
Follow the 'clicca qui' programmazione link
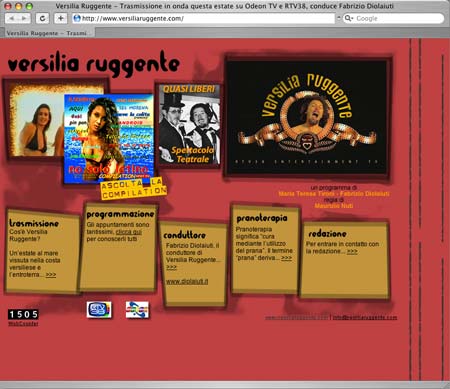point(129,232)
